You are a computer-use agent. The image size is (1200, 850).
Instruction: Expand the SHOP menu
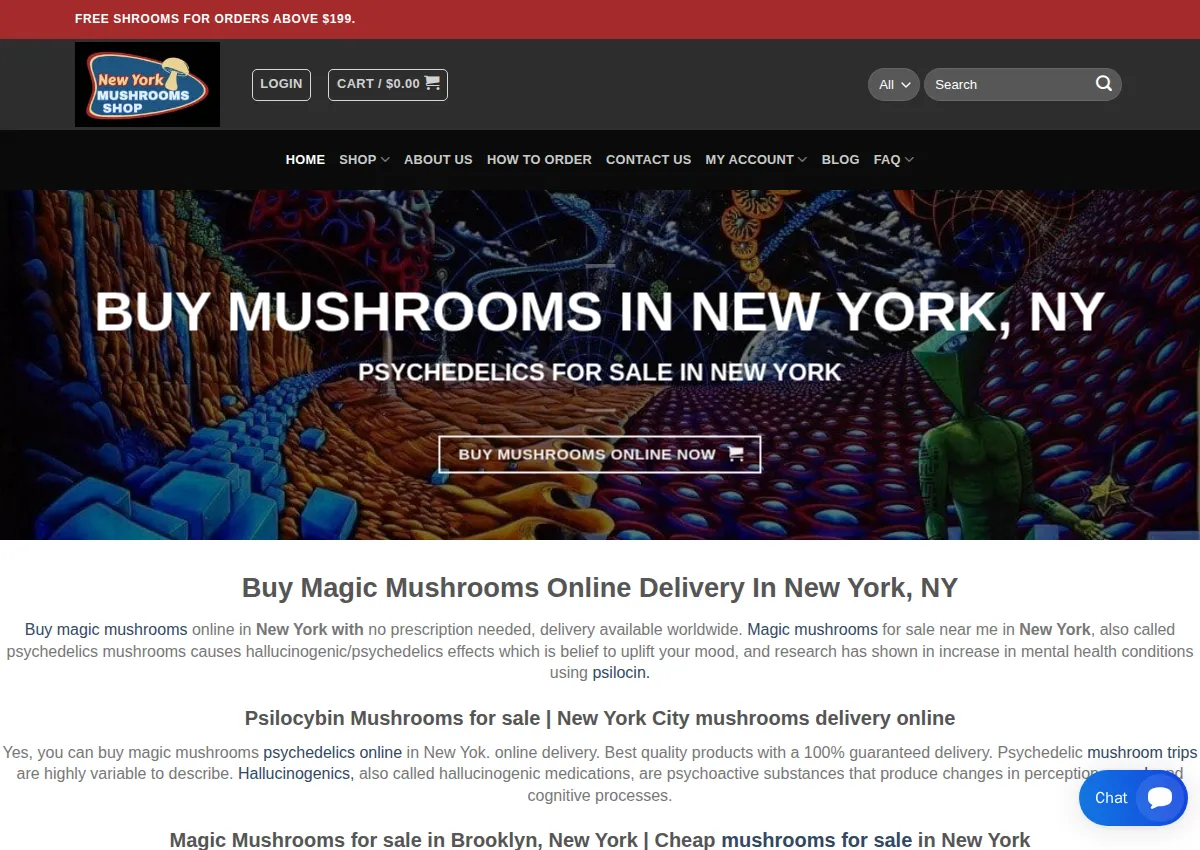tap(364, 159)
